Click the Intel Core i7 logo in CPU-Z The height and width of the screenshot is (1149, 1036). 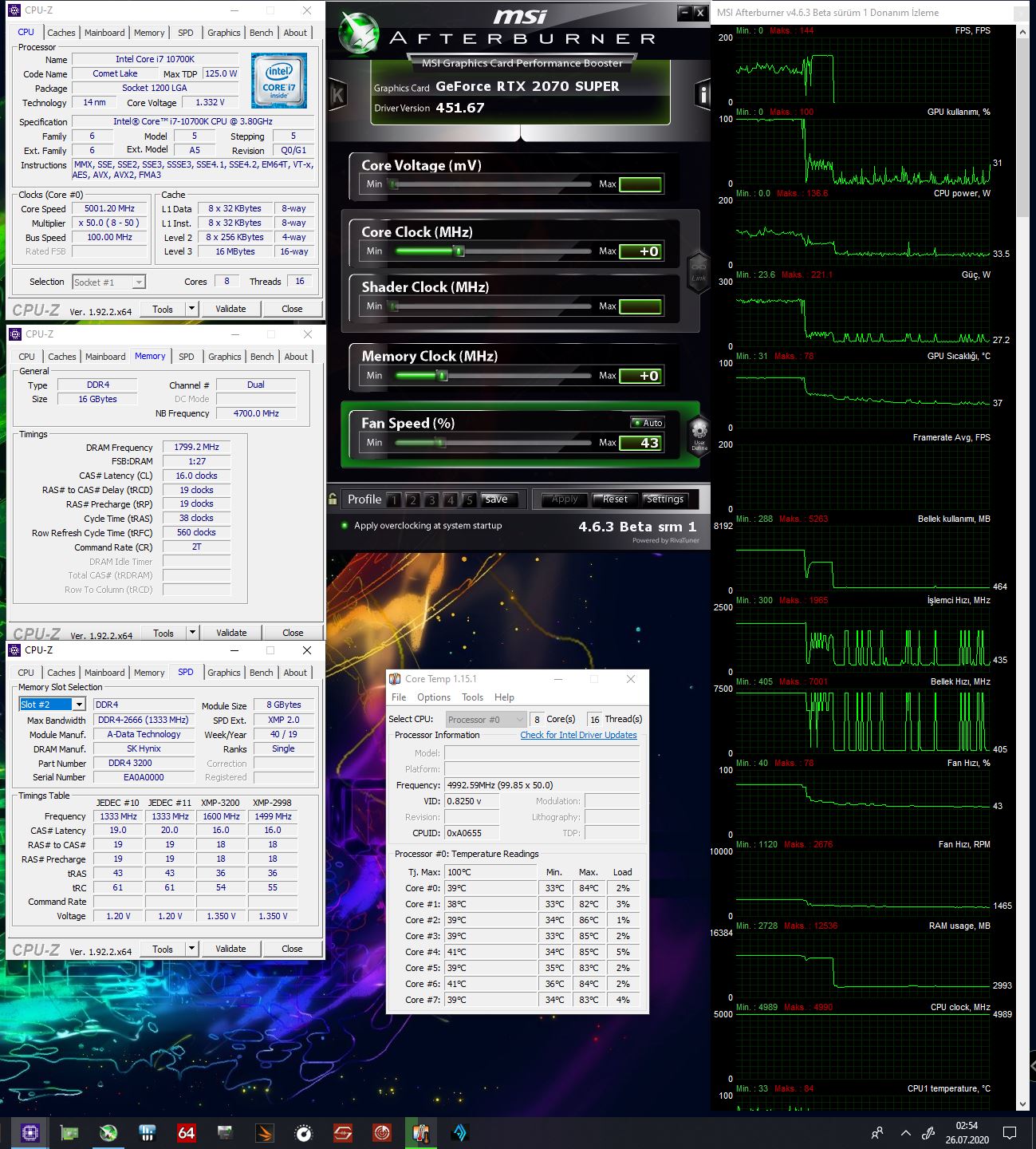279,81
